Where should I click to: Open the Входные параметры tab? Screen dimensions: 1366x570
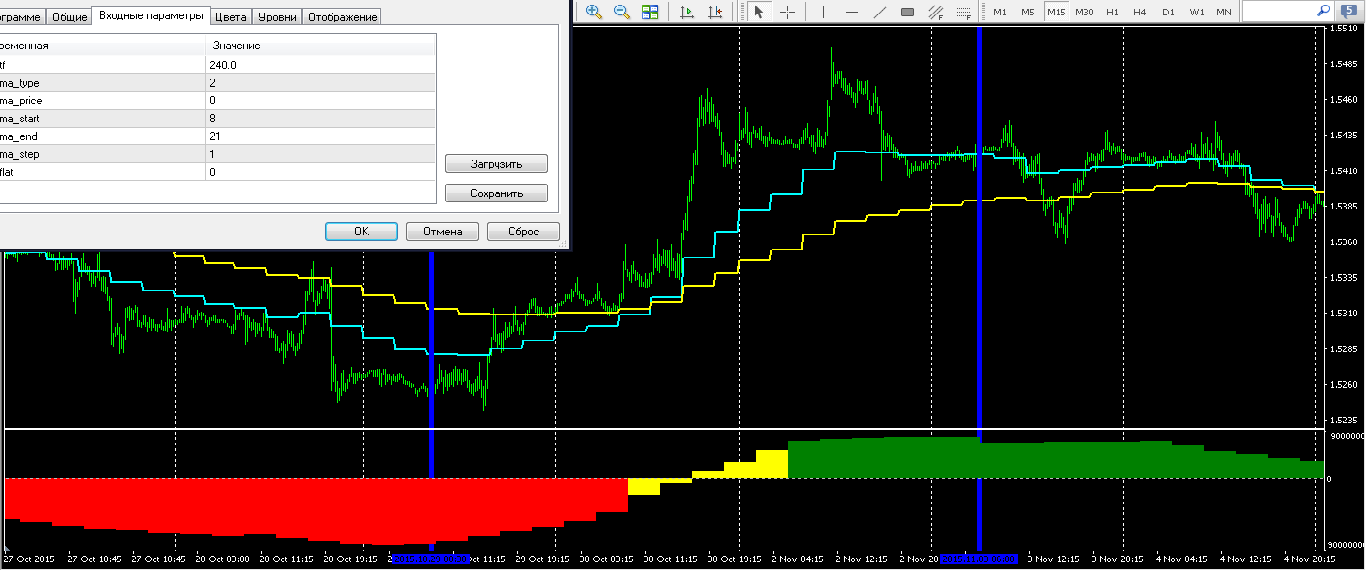point(151,15)
